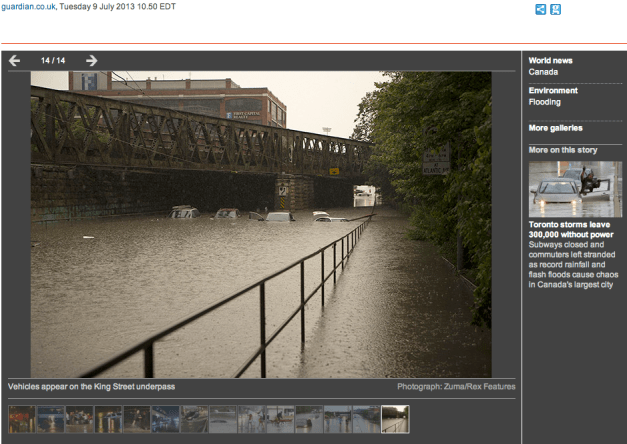Open the Environment section link
Image resolution: width=627 pixels, height=444 pixels.
[554, 91]
